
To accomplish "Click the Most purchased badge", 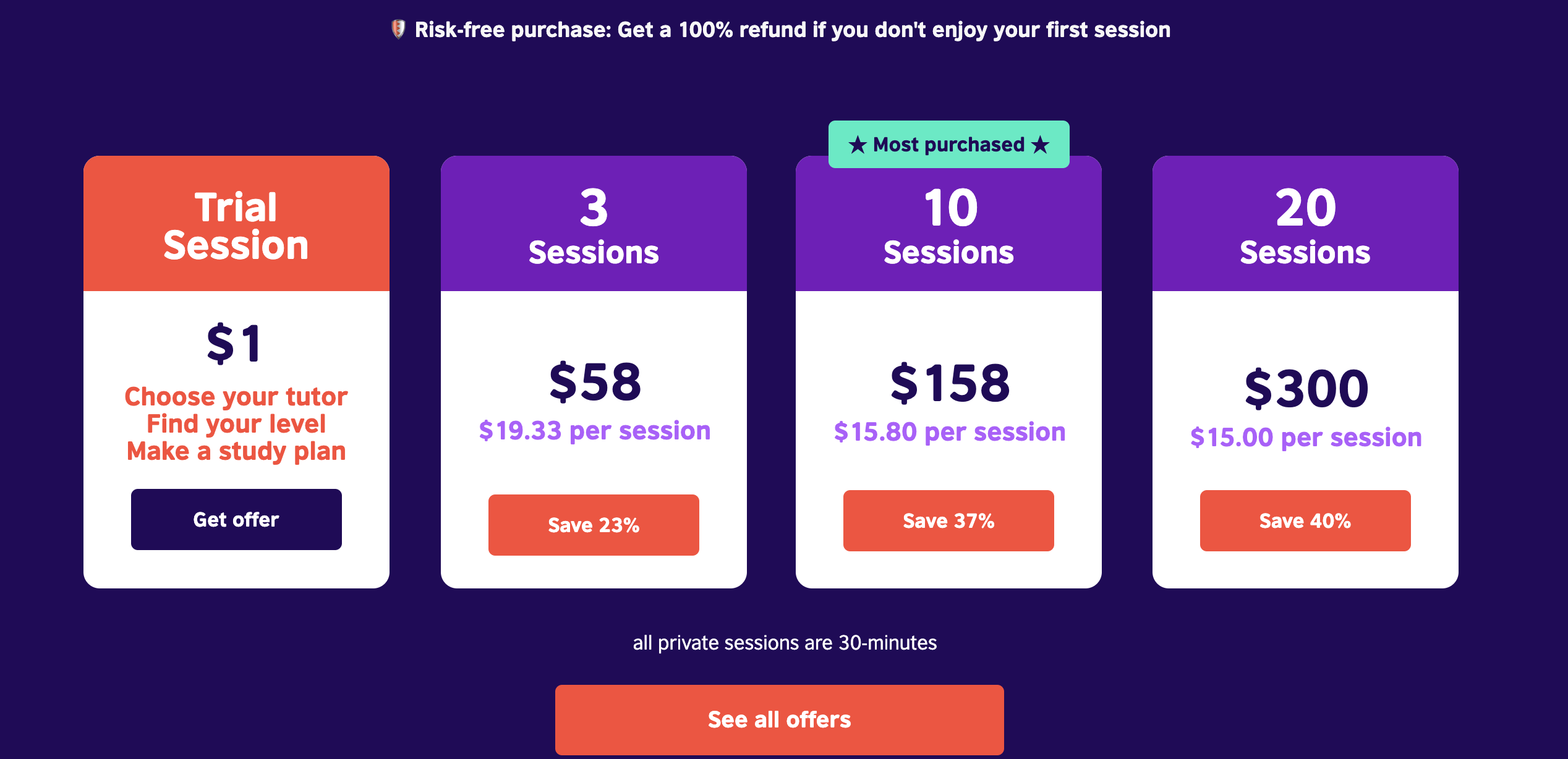I will (x=948, y=145).
